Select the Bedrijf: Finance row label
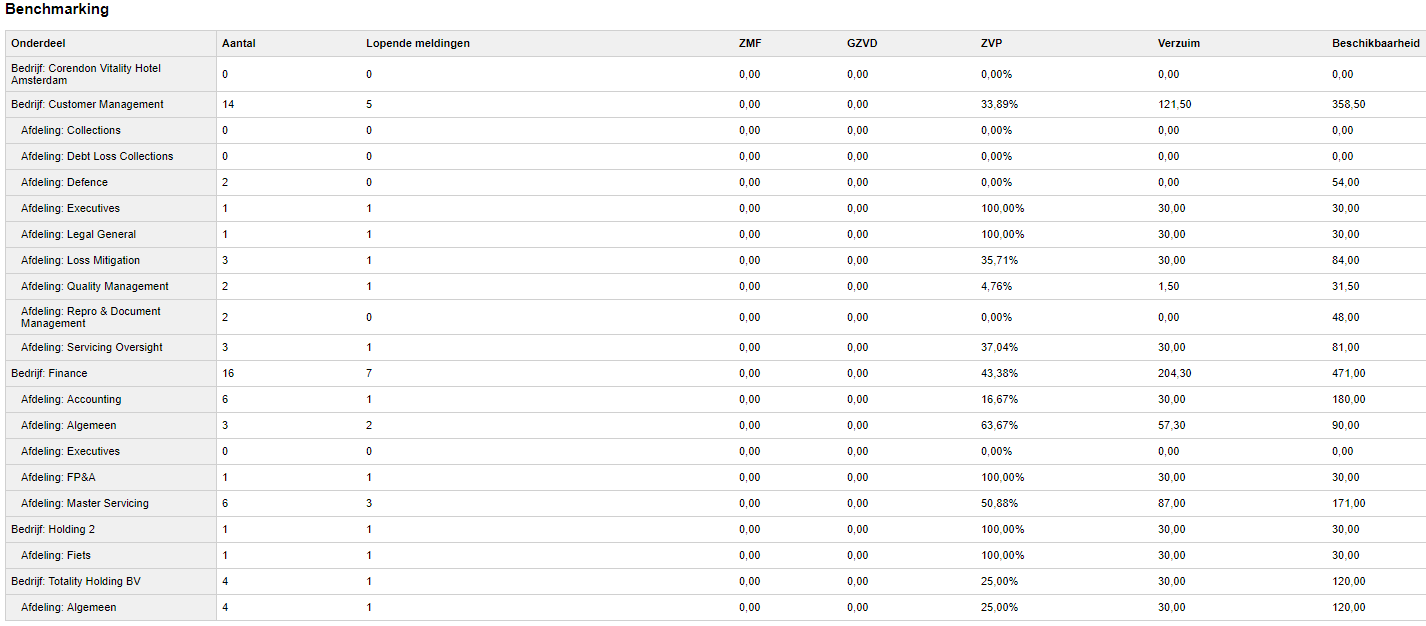This screenshot has height=626, width=1426. coord(49,373)
